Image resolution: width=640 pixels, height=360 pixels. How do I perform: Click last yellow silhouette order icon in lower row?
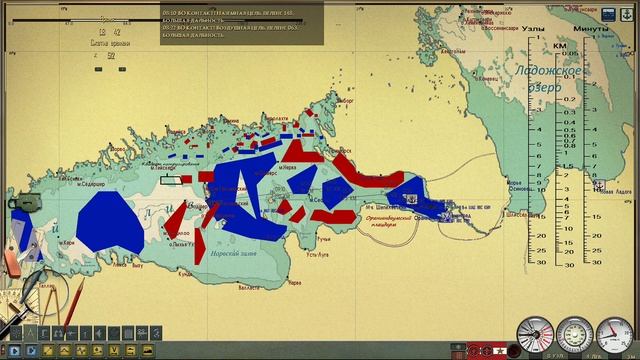click(148, 350)
